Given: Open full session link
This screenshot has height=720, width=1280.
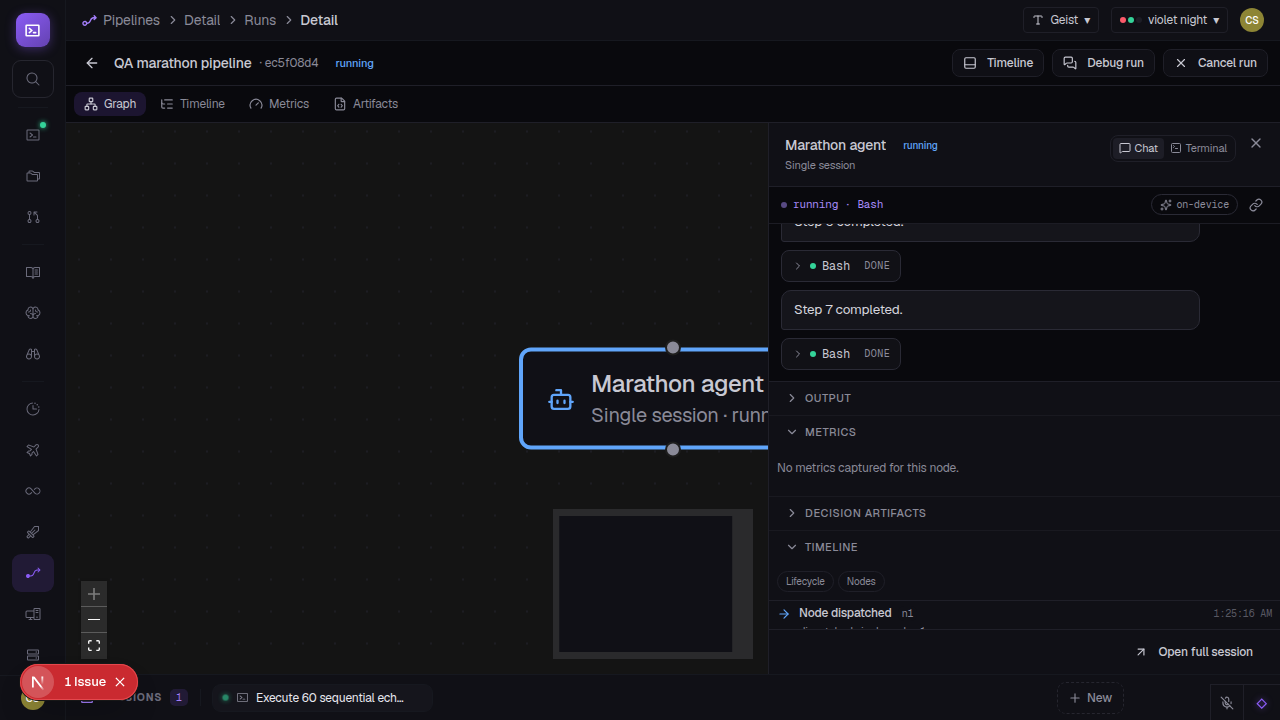Looking at the screenshot, I should [1194, 652].
